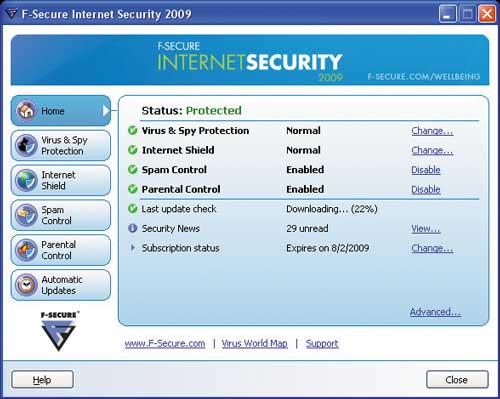Click Change link for Virus & Spy Protection
The image size is (500, 399).
[x=432, y=131]
